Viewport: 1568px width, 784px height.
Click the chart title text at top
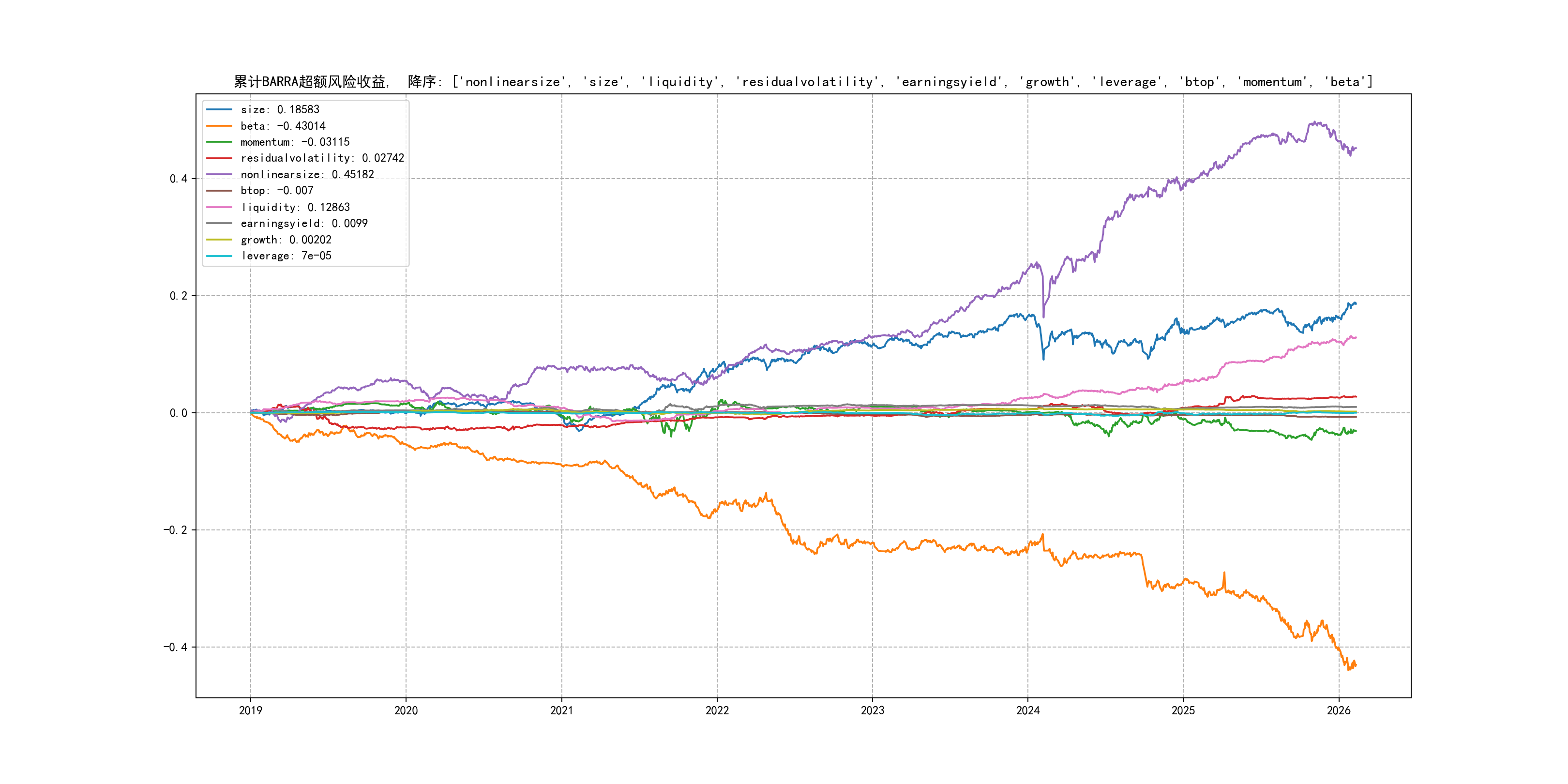coord(802,82)
